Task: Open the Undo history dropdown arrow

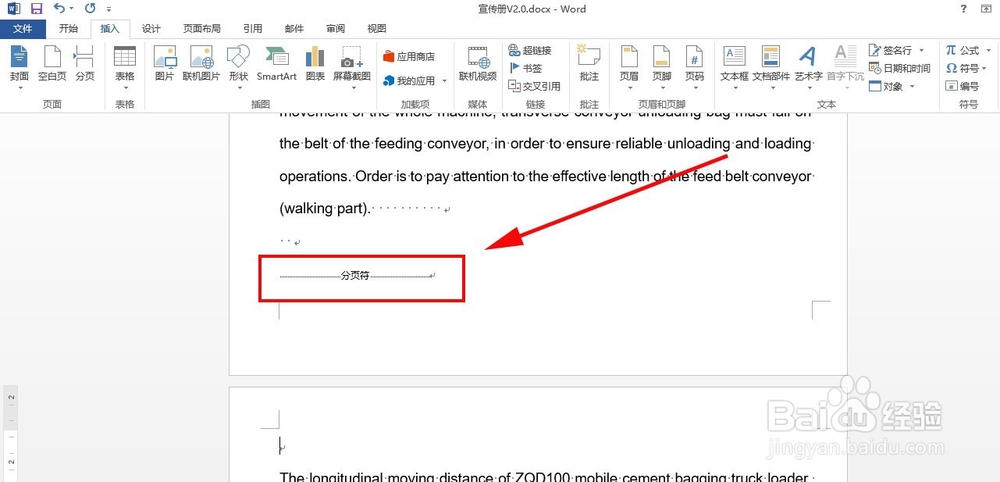Action: point(71,9)
